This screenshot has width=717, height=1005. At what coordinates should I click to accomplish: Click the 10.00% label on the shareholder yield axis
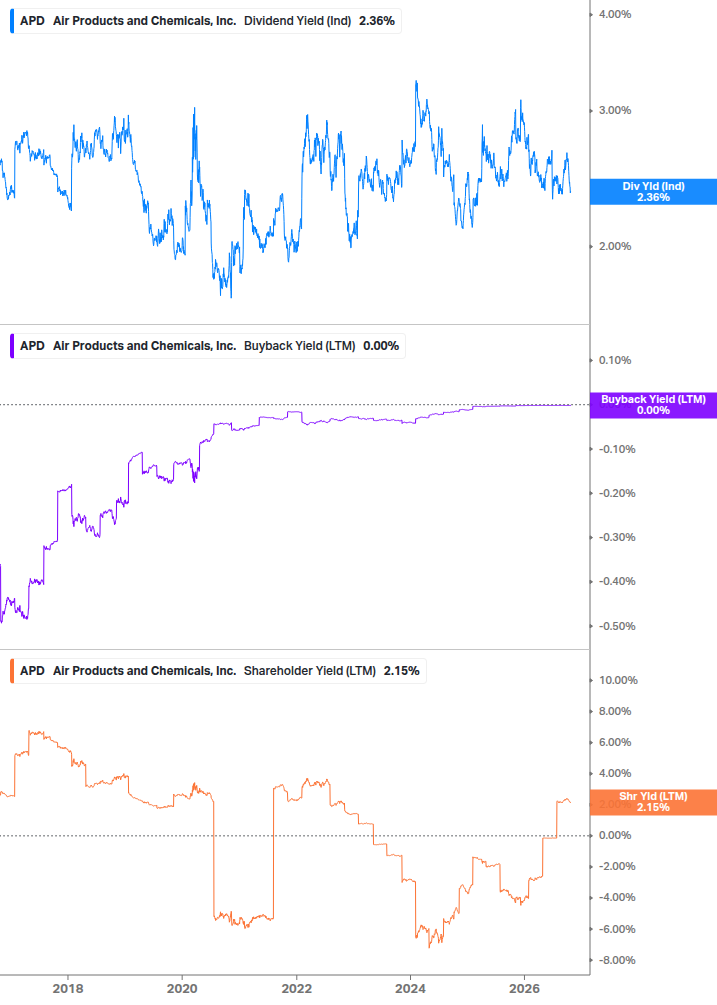click(618, 681)
